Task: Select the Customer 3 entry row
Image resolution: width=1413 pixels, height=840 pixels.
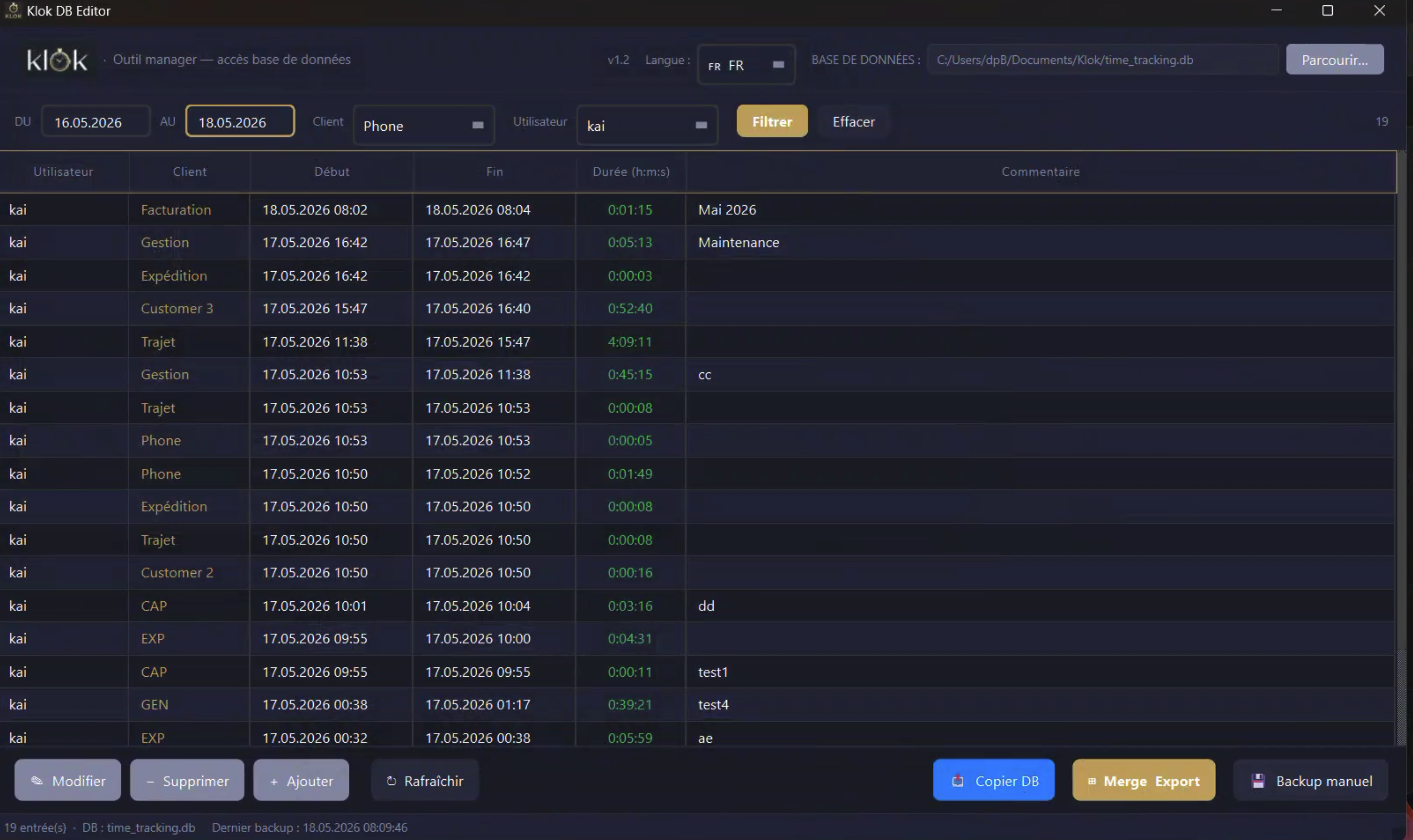Action: (698, 308)
